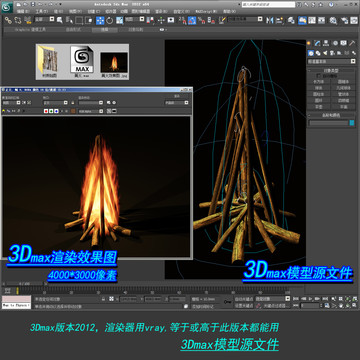Open the 标准基本体 primitives dropdown
This screenshot has height=360, width=360.
tap(332, 62)
